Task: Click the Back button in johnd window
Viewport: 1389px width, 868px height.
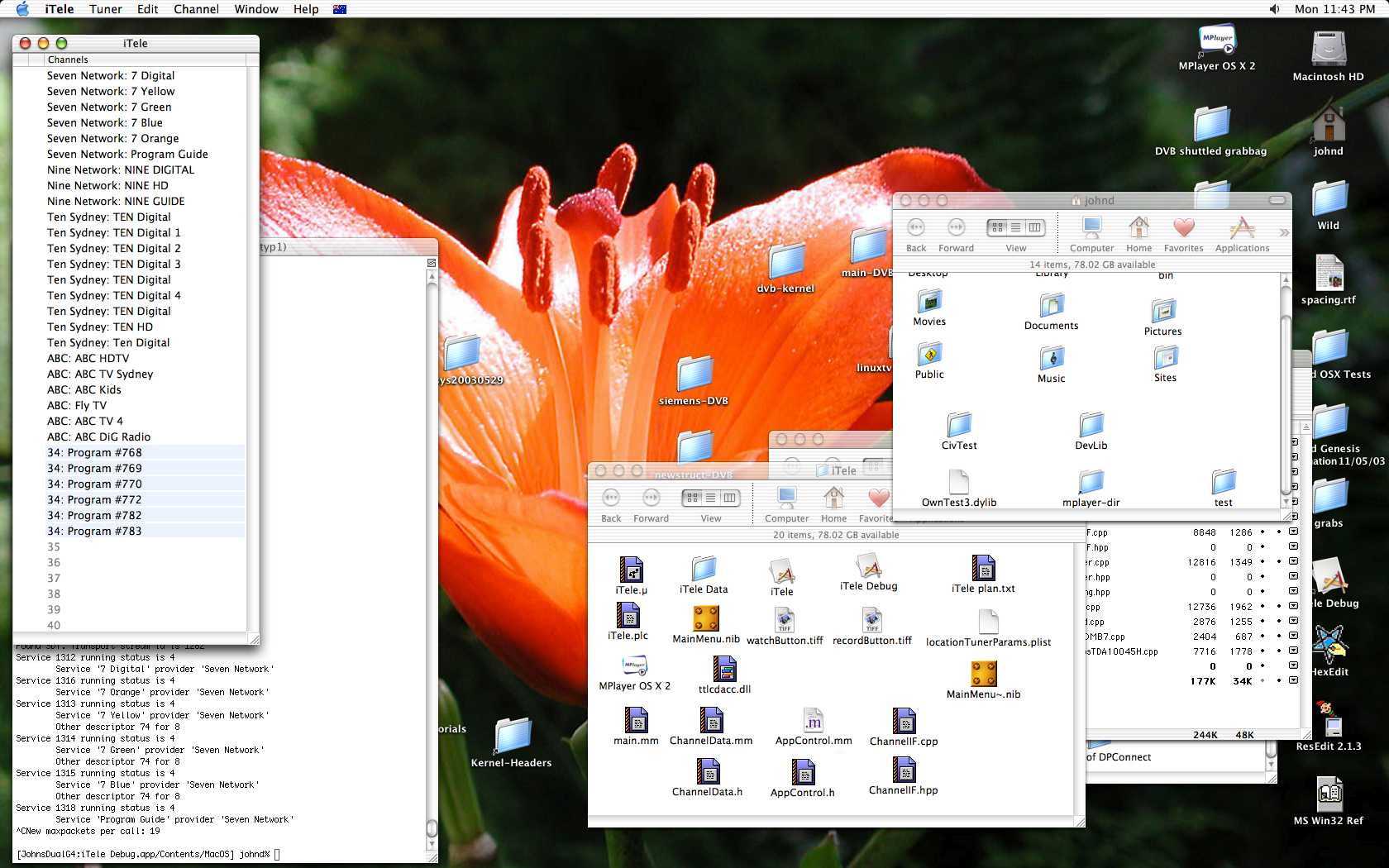Action: [916, 228]
